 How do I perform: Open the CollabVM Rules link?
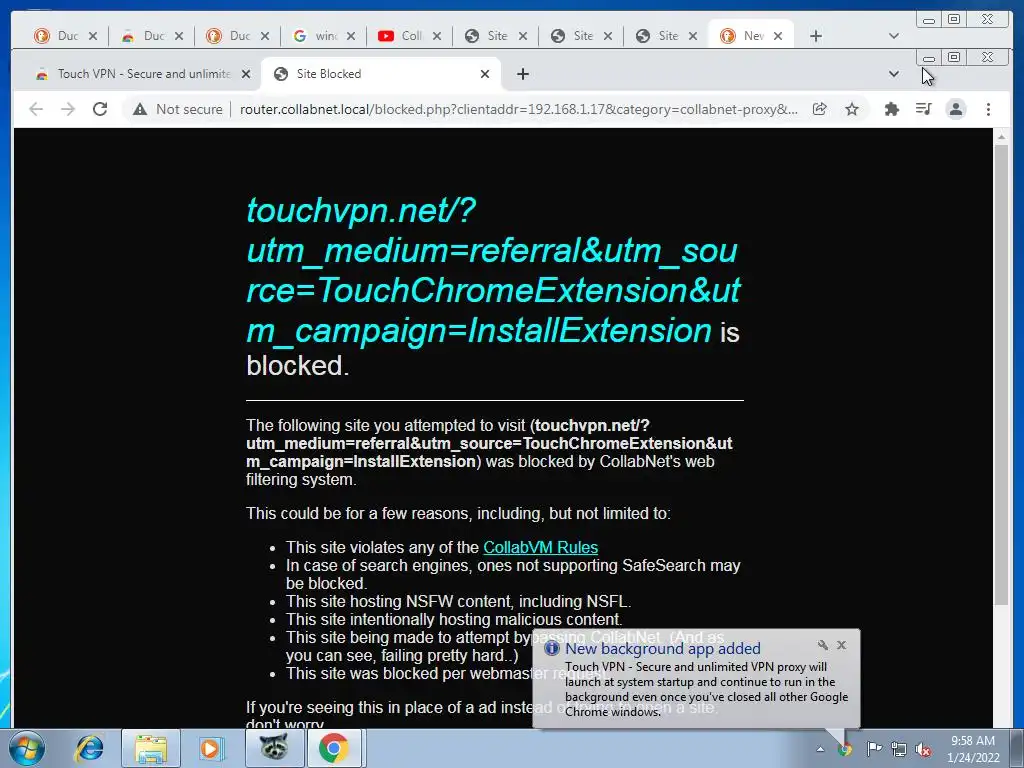540,547
